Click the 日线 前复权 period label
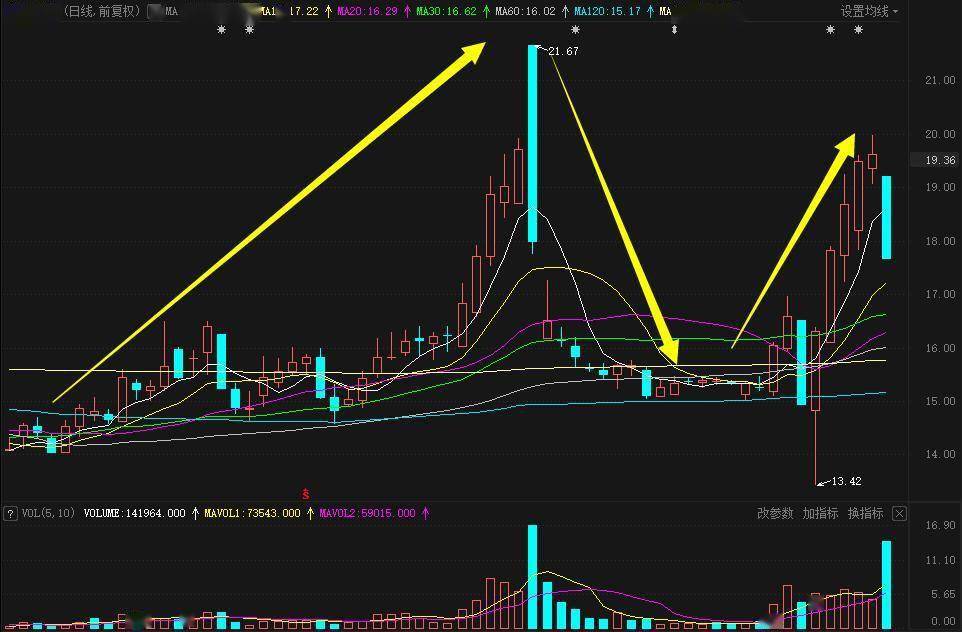 (x=102, y=11)
